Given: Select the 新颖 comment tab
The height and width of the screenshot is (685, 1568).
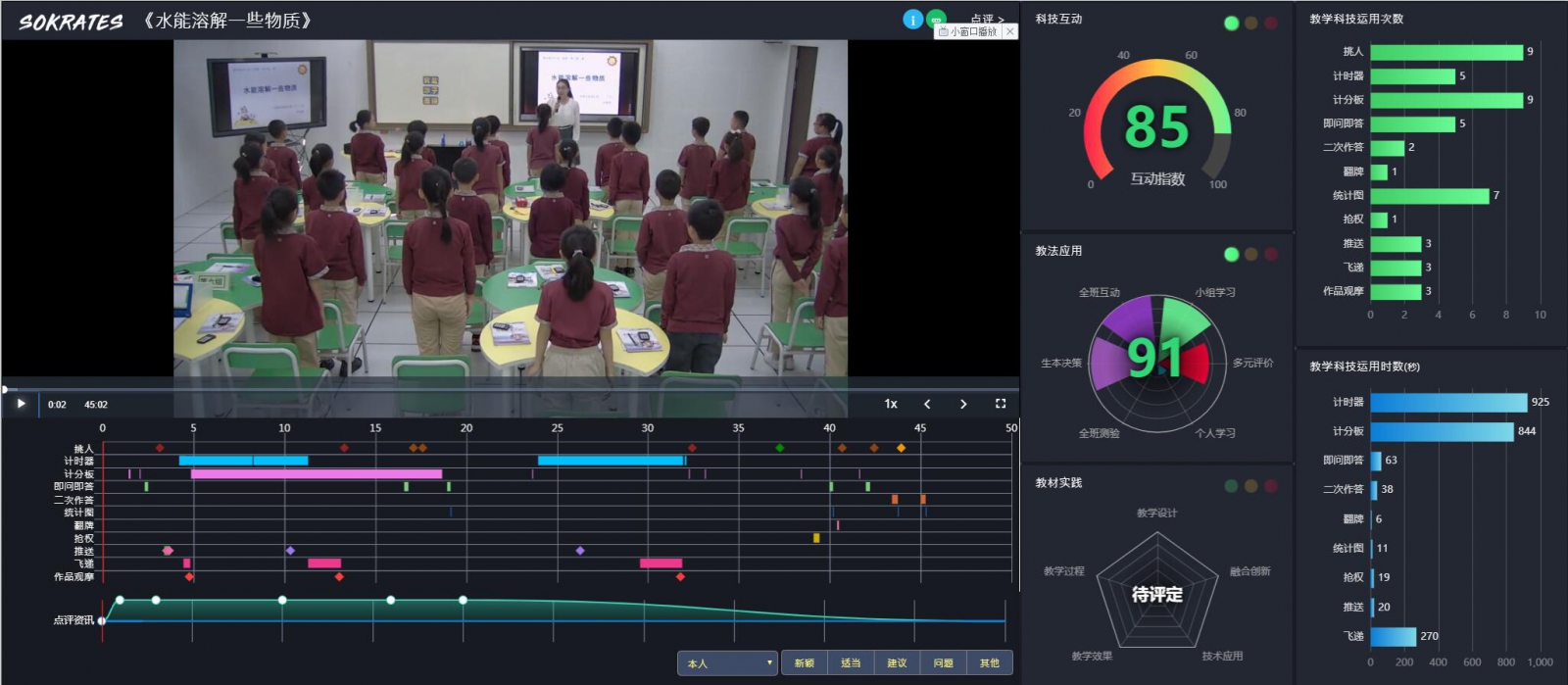Looking at the screenshot, I should [805, 663].
